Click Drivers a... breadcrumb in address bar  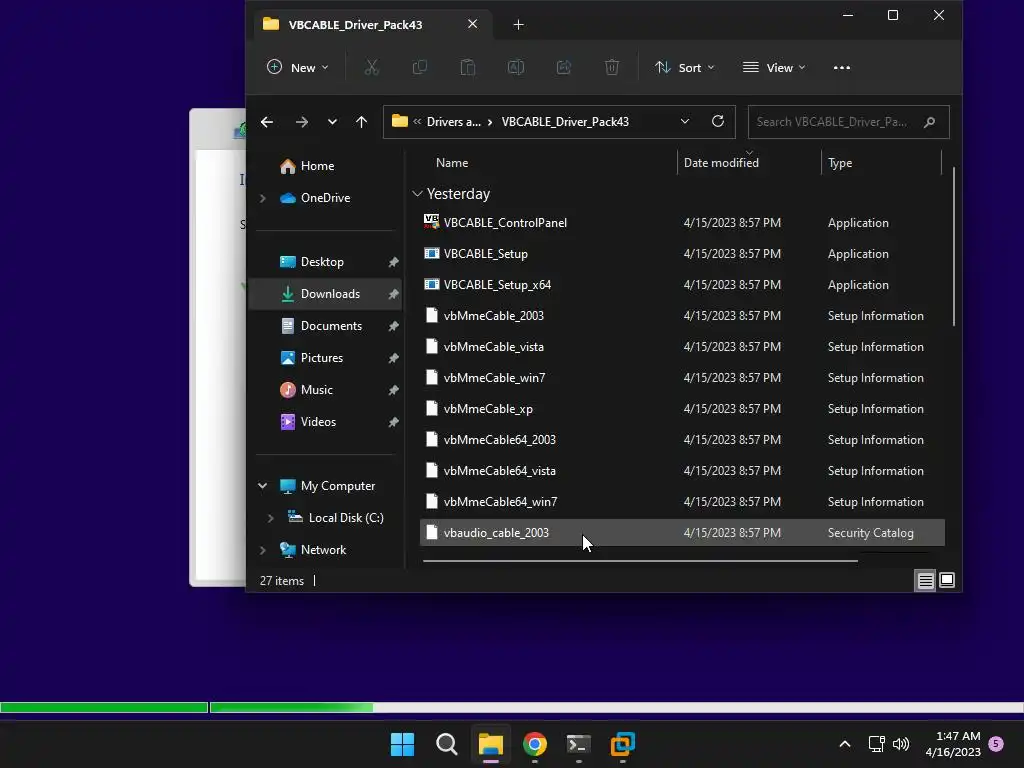click(x=453, y=121)
